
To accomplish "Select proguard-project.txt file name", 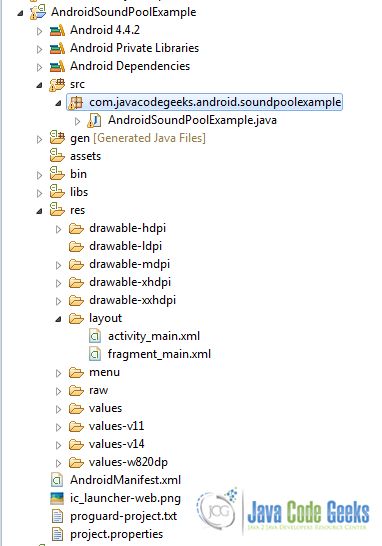I will pos(123,516).
